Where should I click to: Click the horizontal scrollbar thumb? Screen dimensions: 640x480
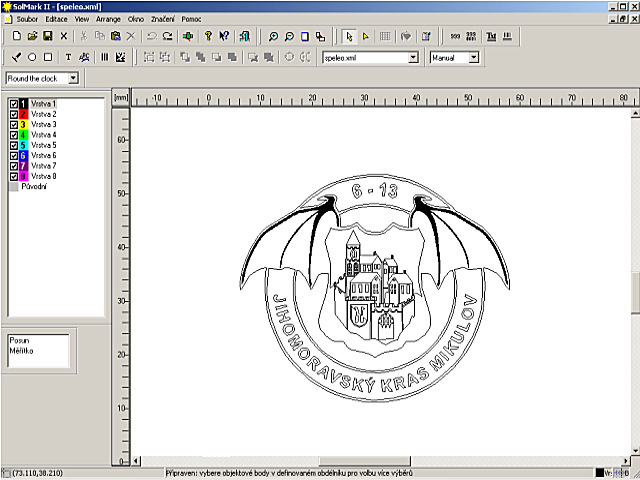pos(364,461)
